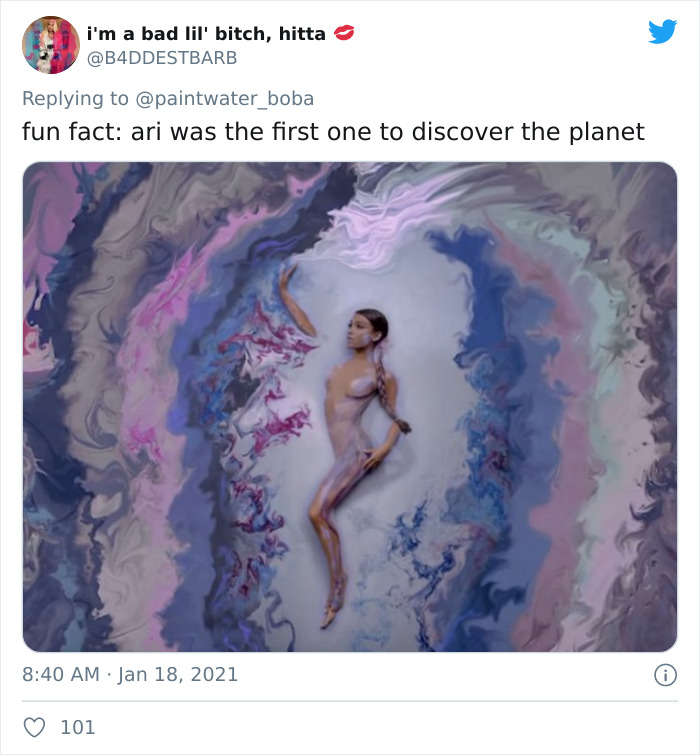Click the 101 likes count
This screenshot has height=755, width=700.
pyautogui.click(x=78, y=727)
